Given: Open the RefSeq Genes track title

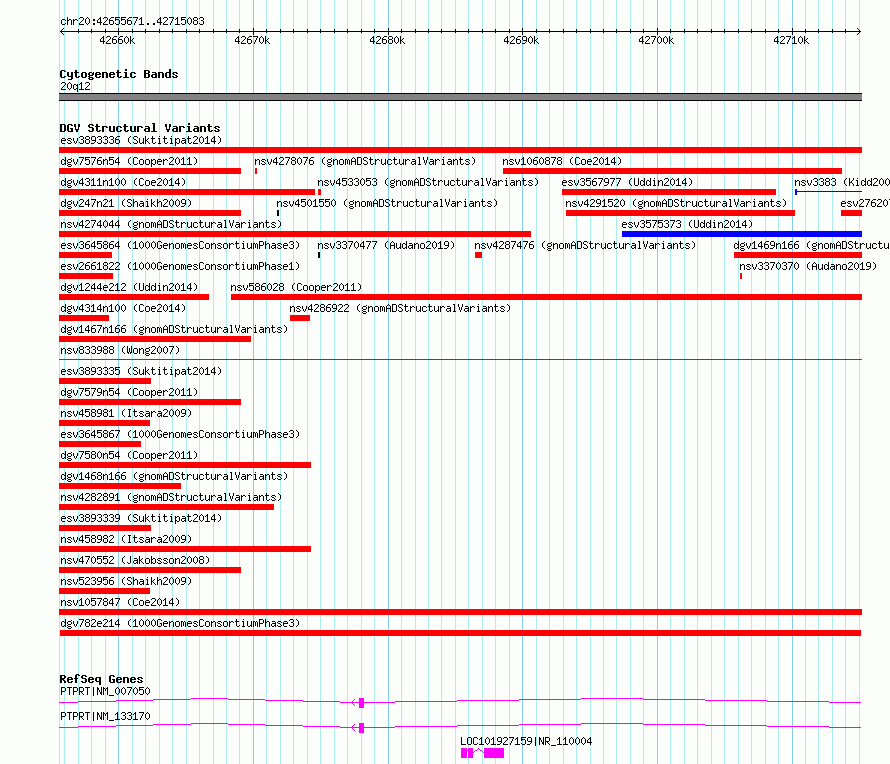Looking at the screenshot, I should (x=101, y=679).
